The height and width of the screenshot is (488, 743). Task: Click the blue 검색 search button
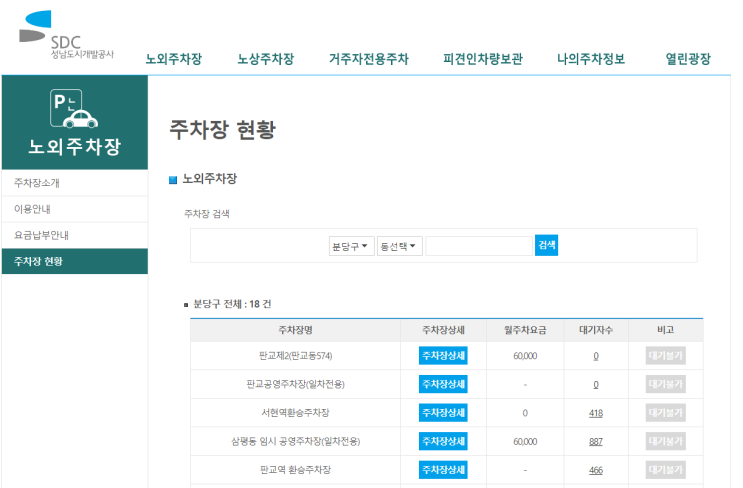click(546, 245)
